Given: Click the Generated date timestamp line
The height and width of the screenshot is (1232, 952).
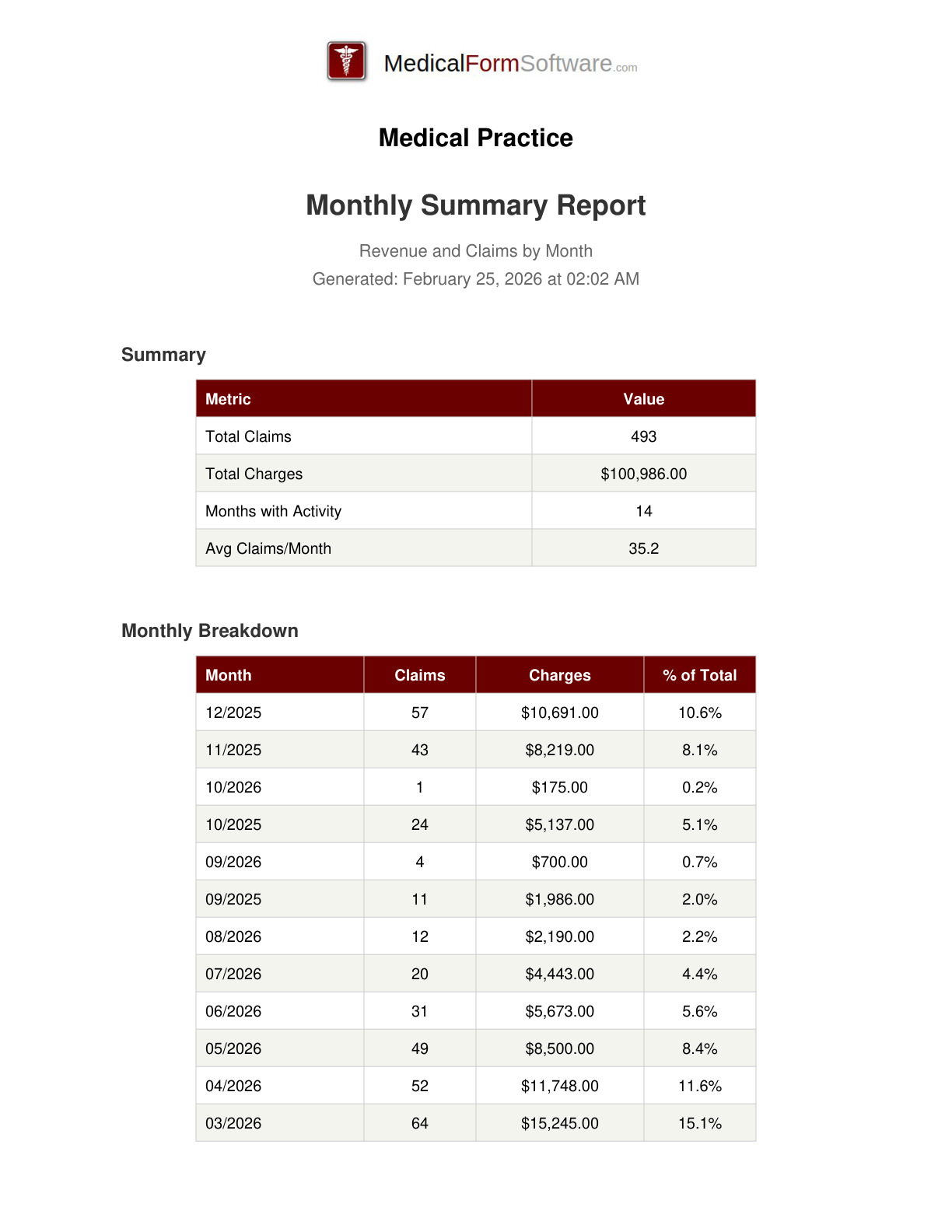Looking at the screenshot, I should 475,279.
